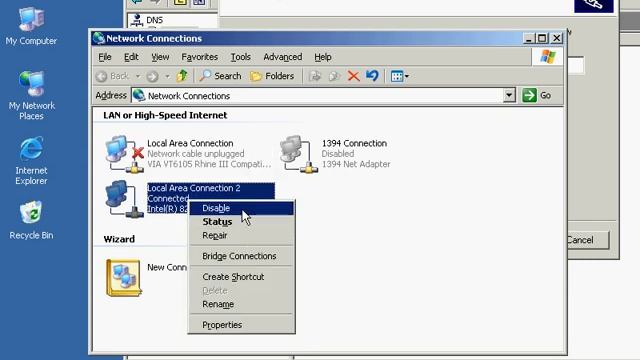Choose Repair from context menu

241,236
